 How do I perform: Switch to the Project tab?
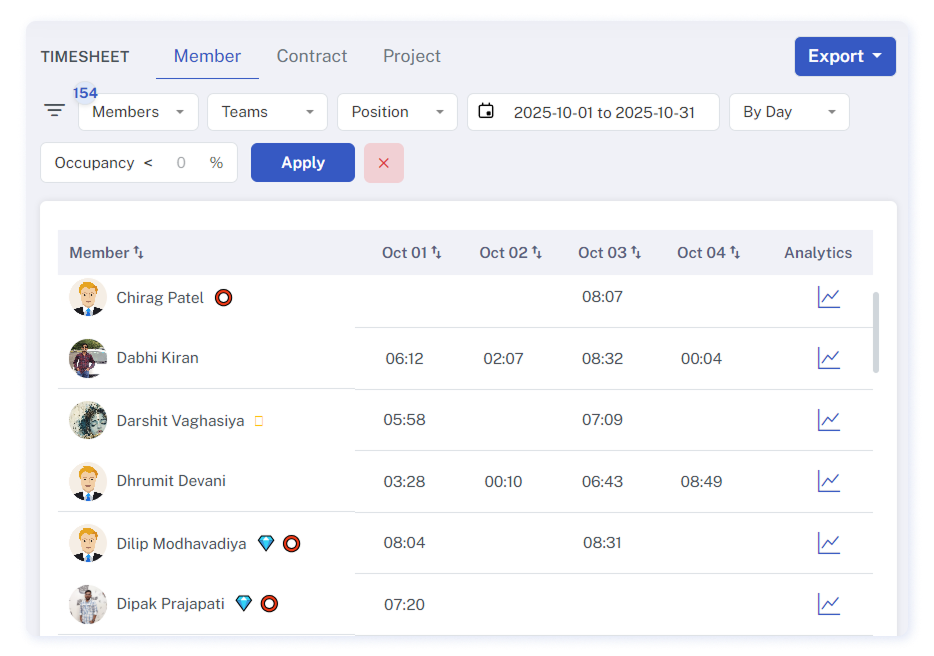pos(412,56)
